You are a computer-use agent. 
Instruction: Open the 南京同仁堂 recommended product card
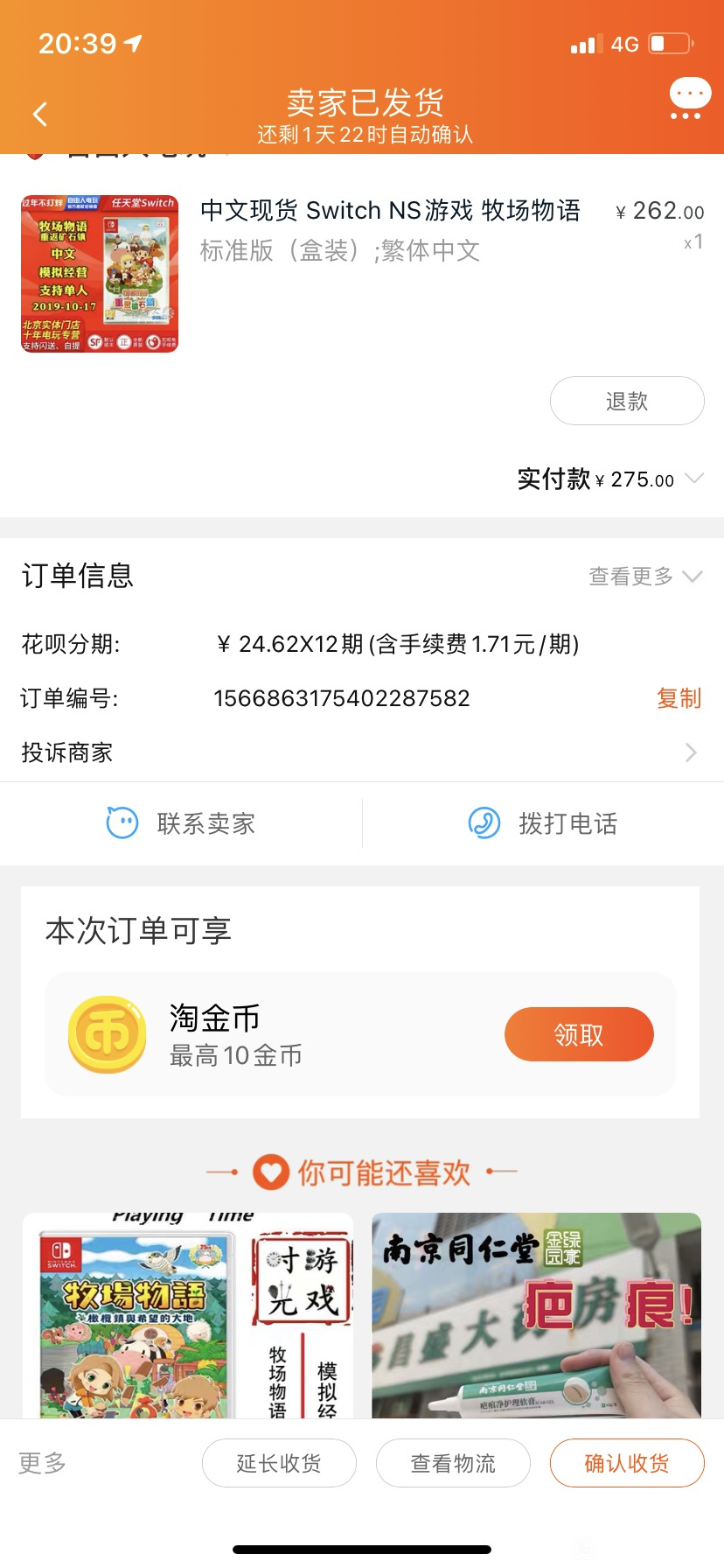(536, 1316)
